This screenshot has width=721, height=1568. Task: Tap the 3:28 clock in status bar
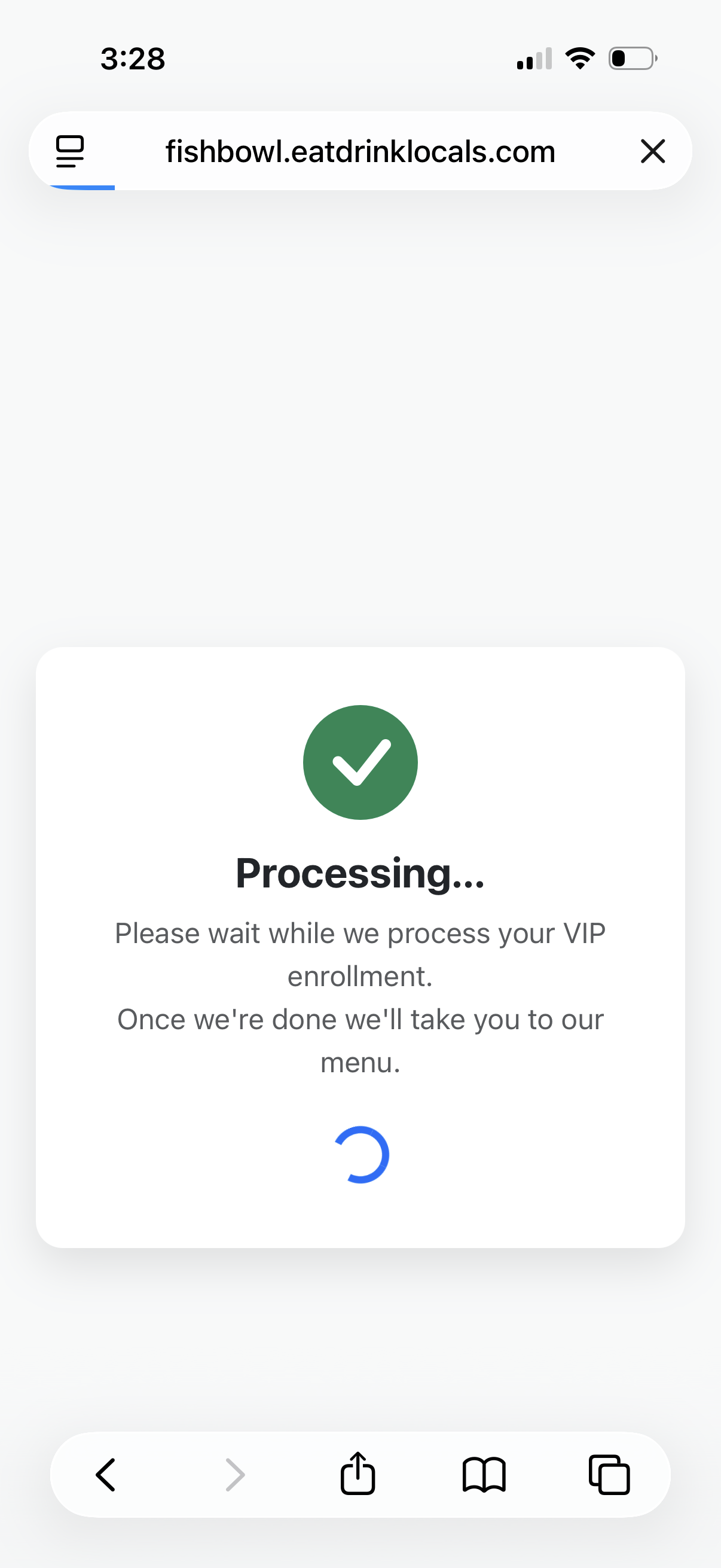pos(133,59)
